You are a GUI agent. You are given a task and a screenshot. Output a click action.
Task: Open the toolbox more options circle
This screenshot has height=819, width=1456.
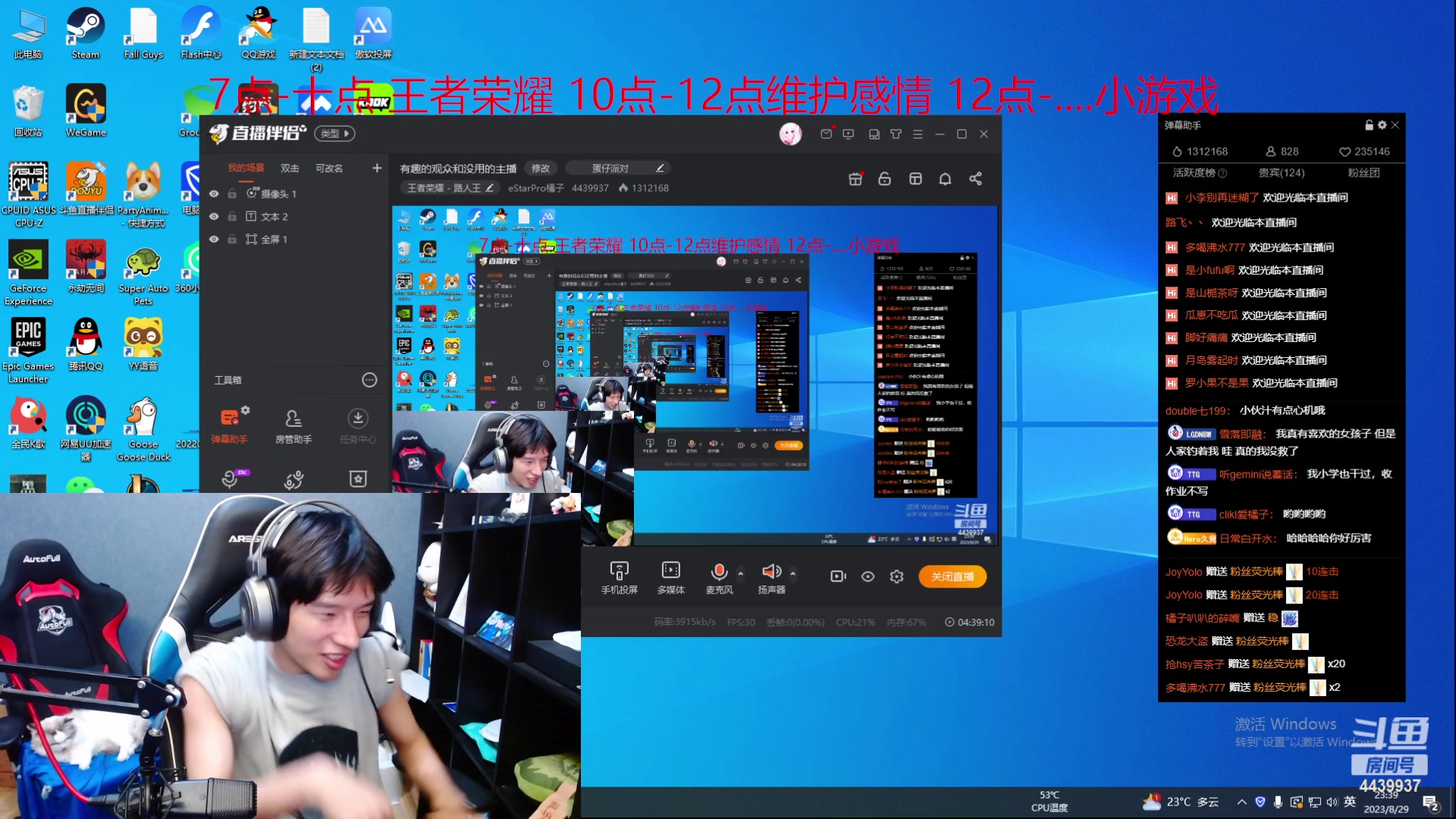click(369, 380)
